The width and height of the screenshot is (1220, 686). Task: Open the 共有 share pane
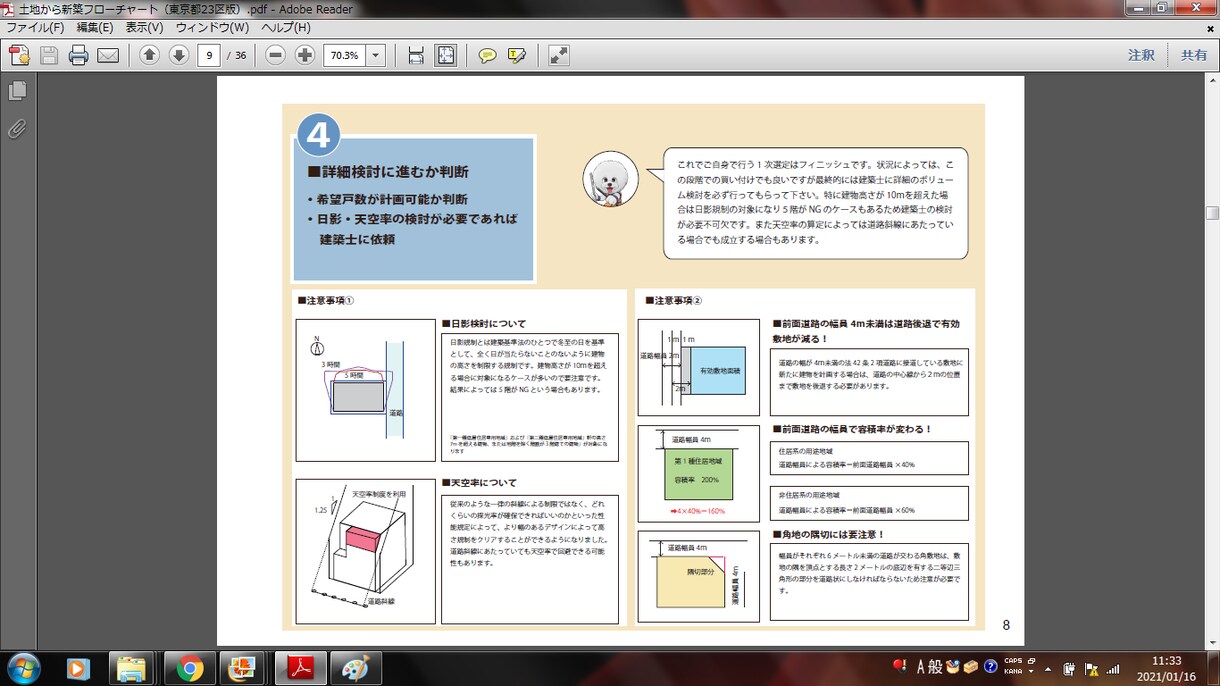pyautogui.click(x=1194, y=55)
